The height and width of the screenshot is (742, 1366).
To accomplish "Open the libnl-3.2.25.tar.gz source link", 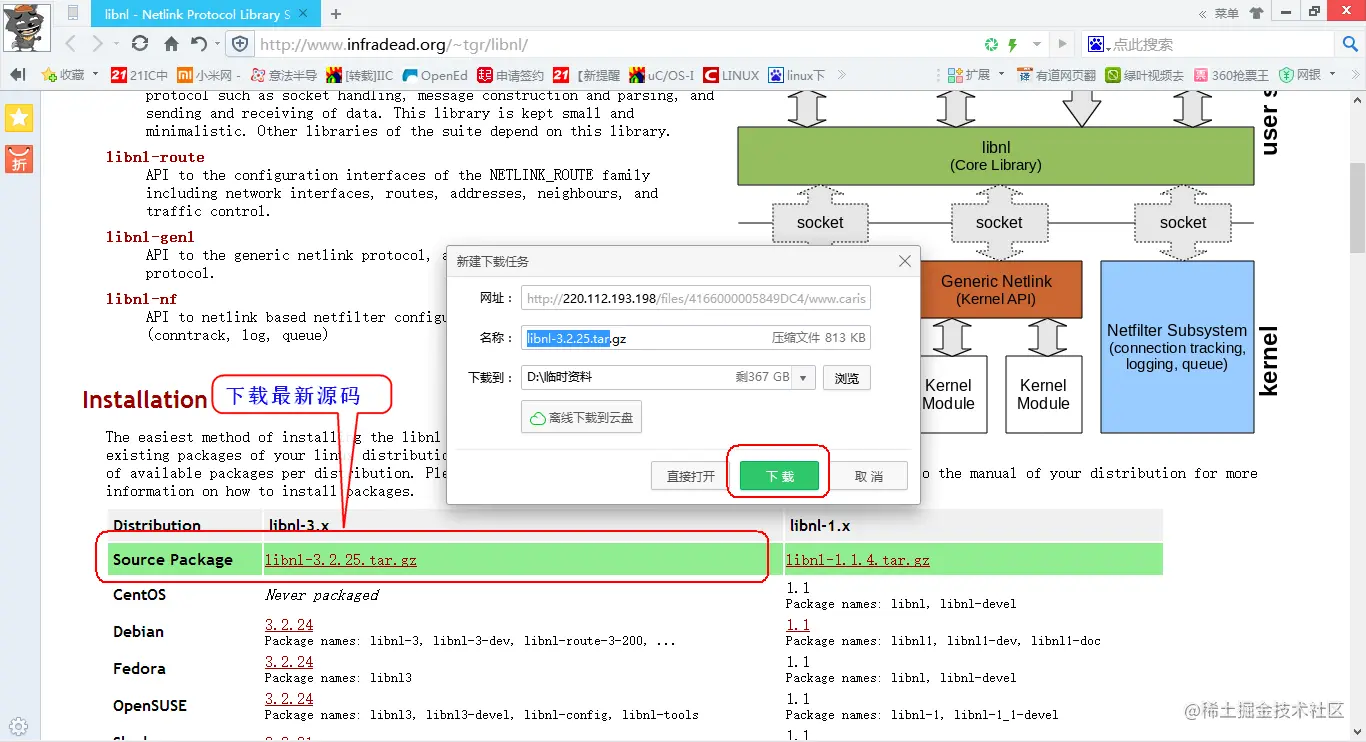I will click(x=341, y=560).
